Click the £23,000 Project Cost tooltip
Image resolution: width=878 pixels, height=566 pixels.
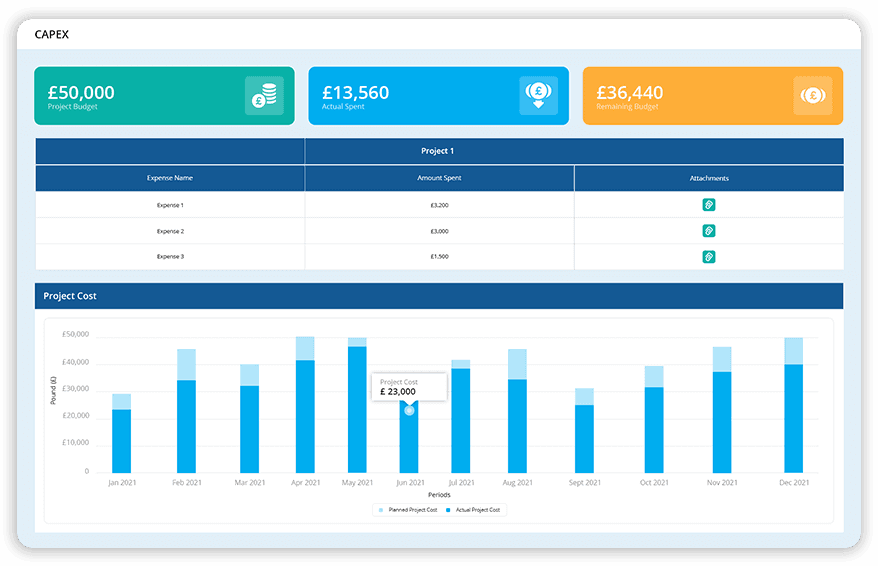(409, 387)
